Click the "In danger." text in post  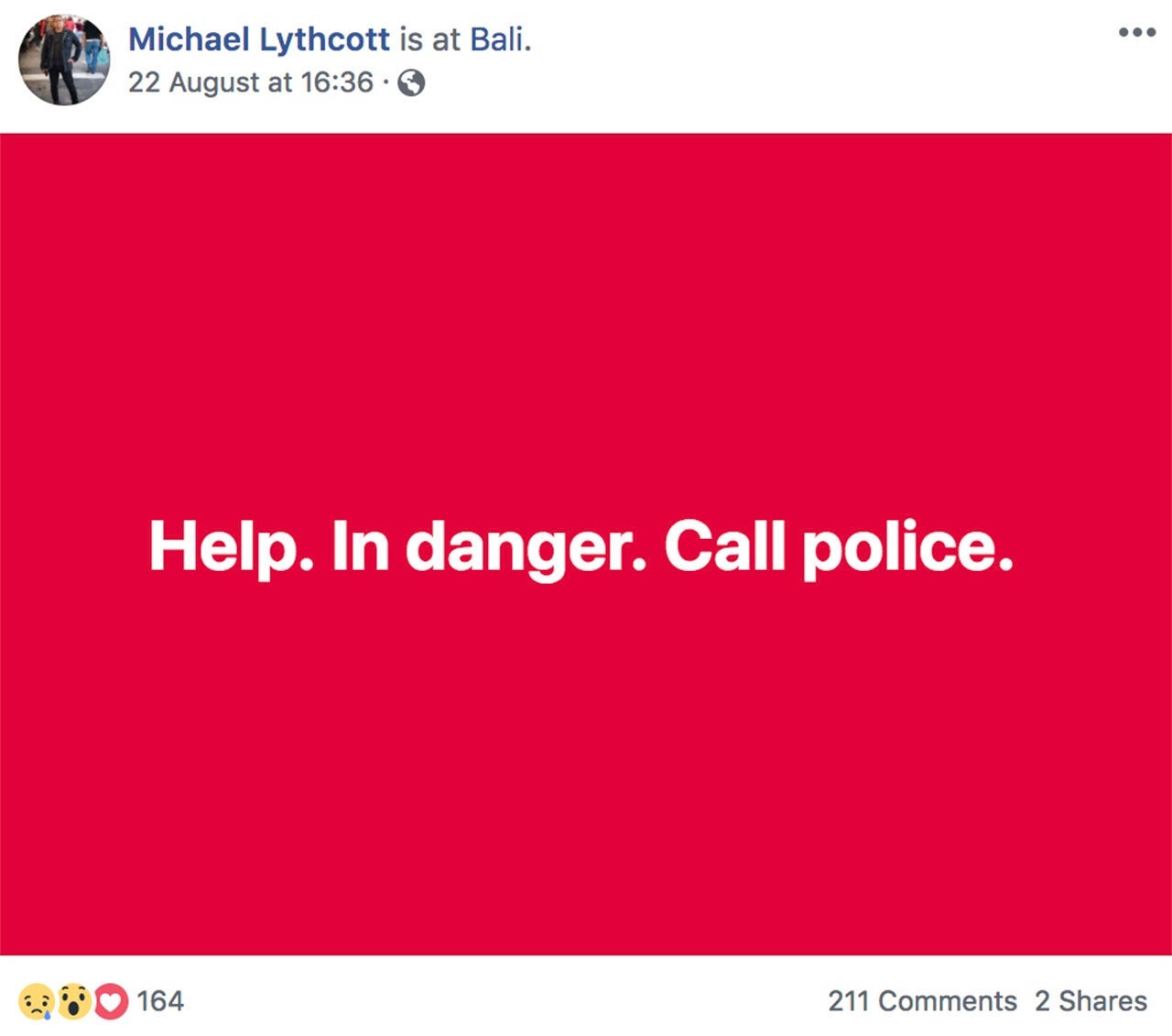(x=489, y=547)
